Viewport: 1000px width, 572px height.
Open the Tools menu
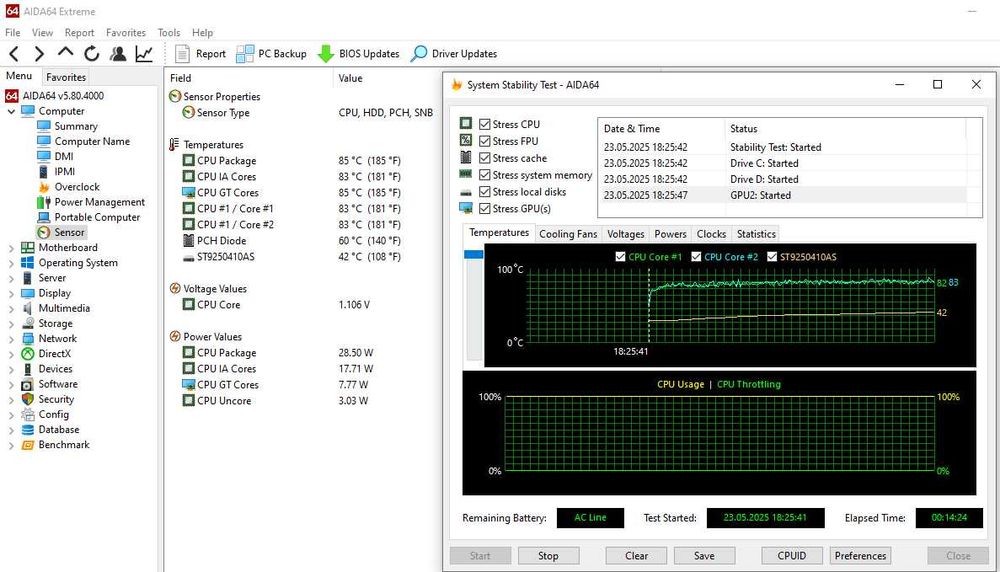(x=169, y=33)
